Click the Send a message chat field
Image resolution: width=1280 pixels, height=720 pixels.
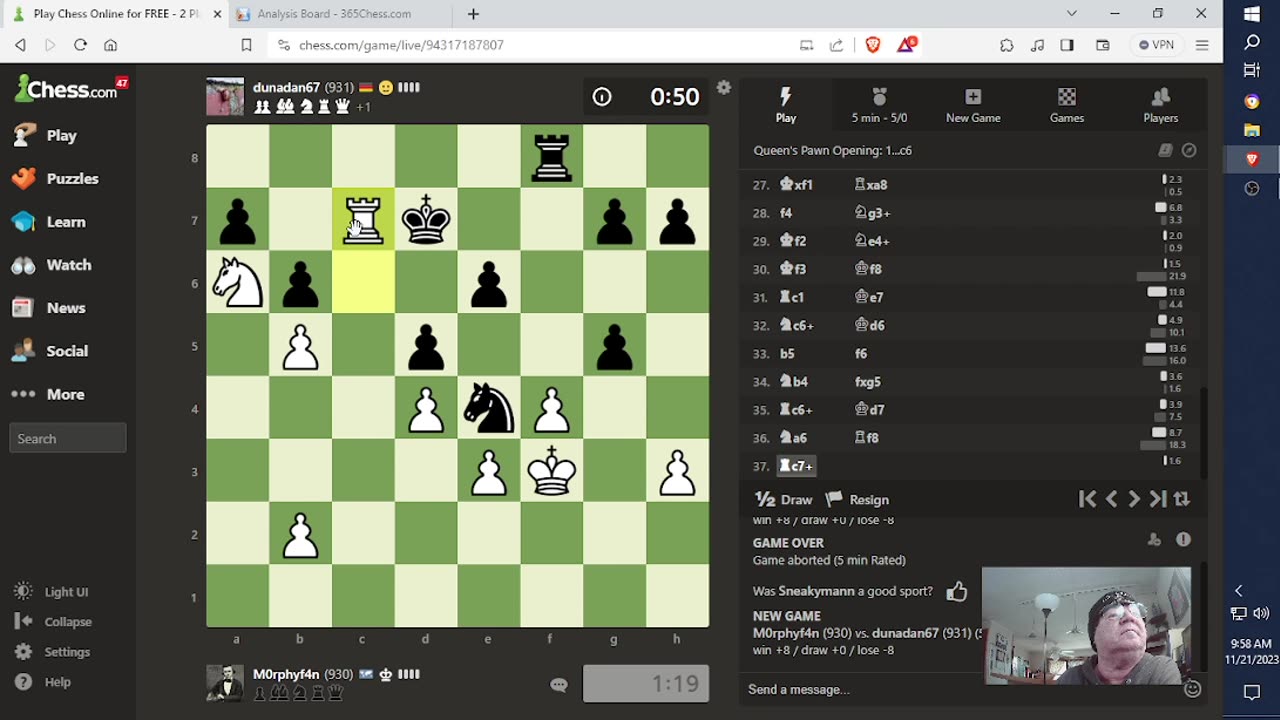[960, 689]
